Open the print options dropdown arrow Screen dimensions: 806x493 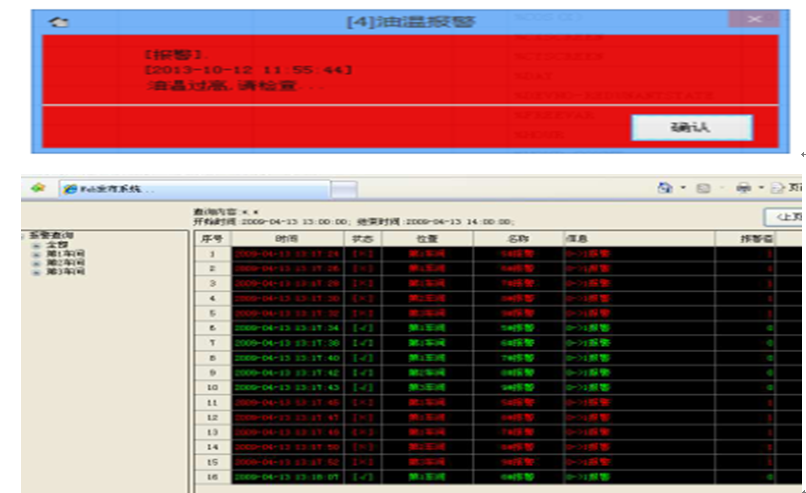(760, 188)
